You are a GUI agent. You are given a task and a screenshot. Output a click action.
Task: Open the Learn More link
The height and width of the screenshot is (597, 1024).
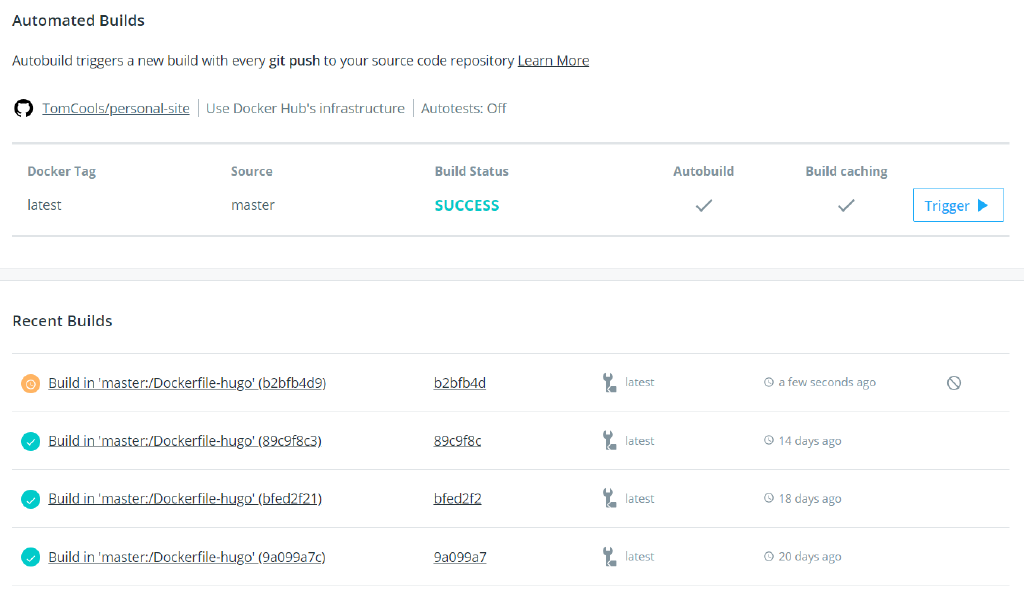coord(552,60)
